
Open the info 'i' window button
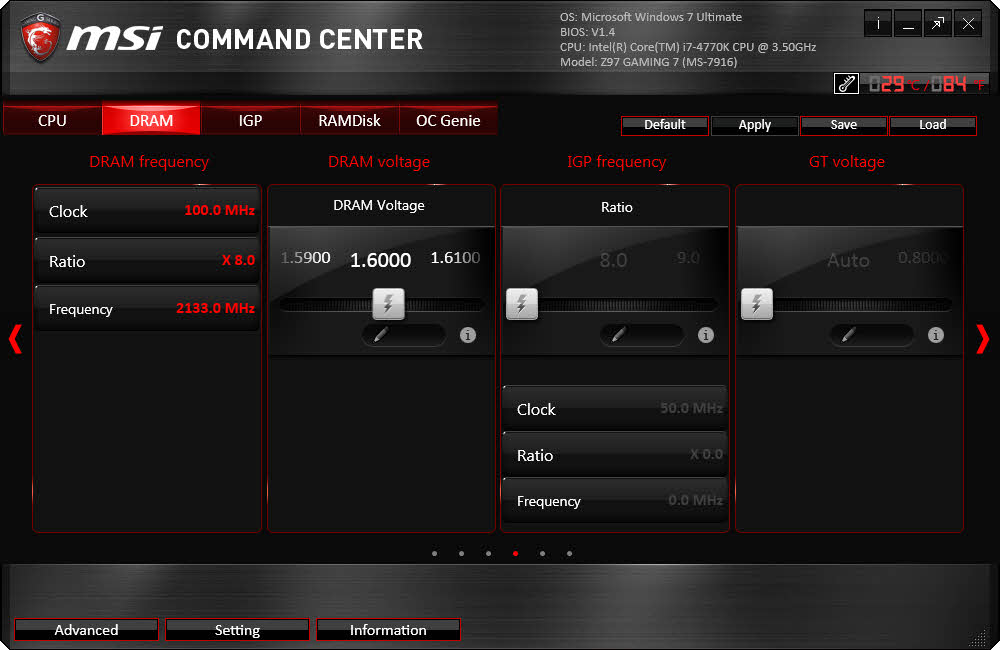[x=878, y=24]
